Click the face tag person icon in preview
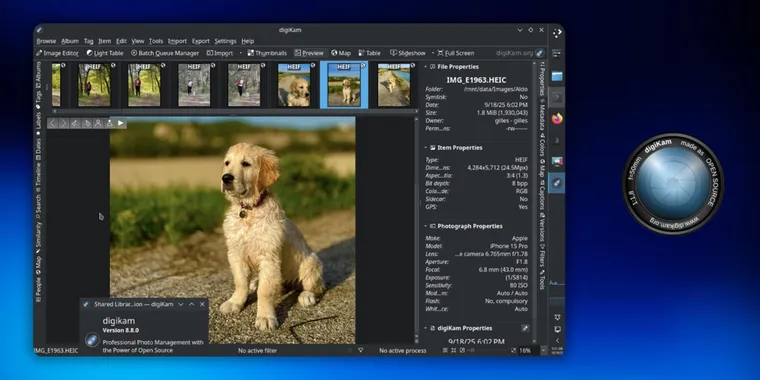This screenshot has width=760, height=380. (98, 124)
